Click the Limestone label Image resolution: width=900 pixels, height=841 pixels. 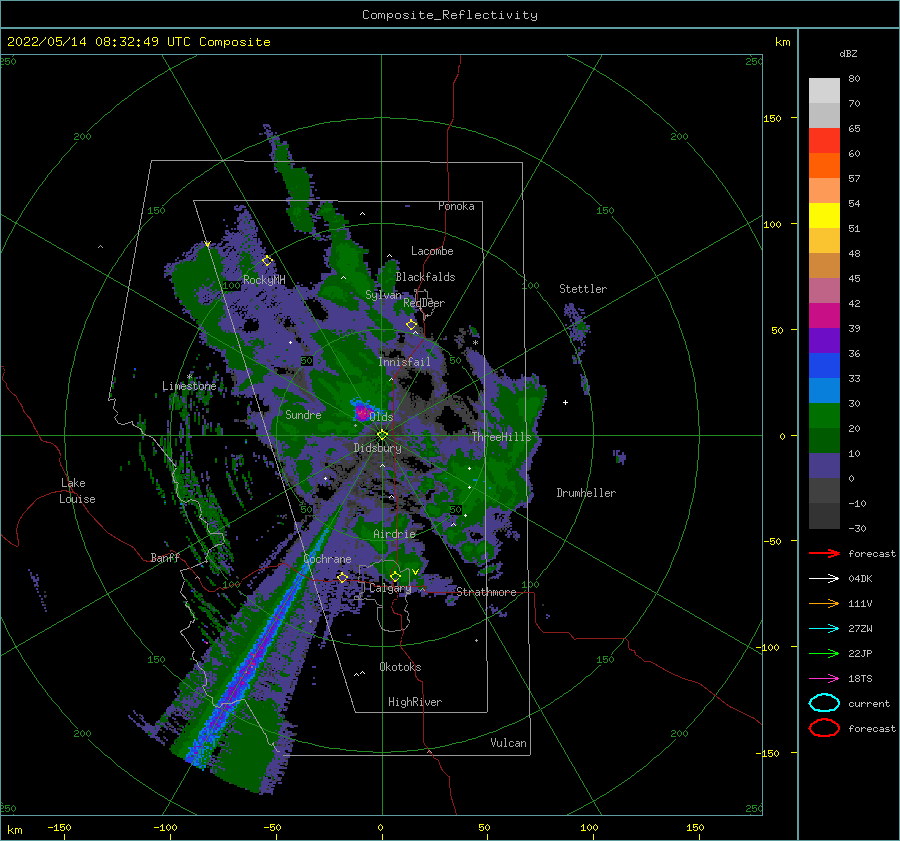point(189,386)
